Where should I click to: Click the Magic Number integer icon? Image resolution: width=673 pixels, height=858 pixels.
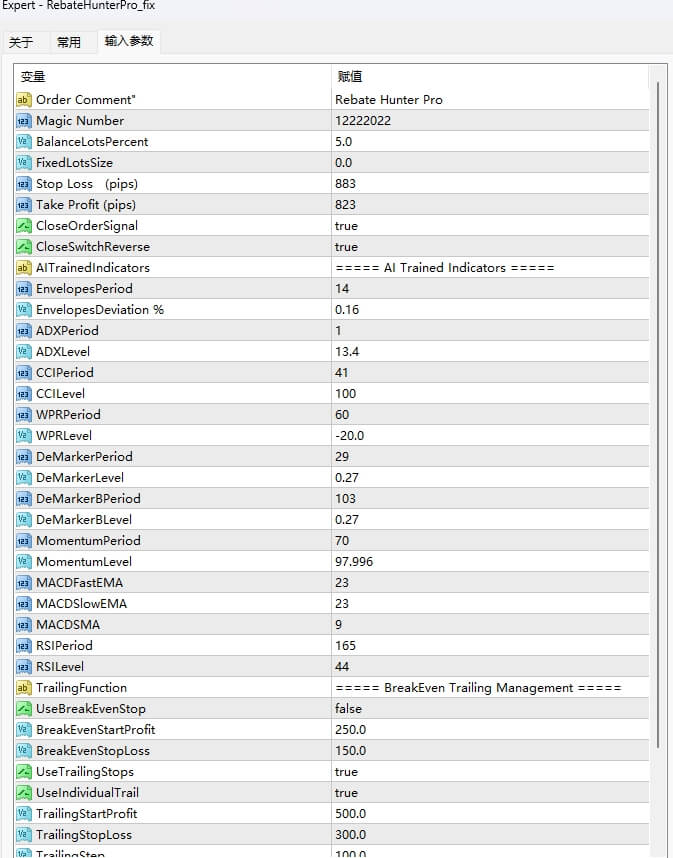(x=24, y=121)
